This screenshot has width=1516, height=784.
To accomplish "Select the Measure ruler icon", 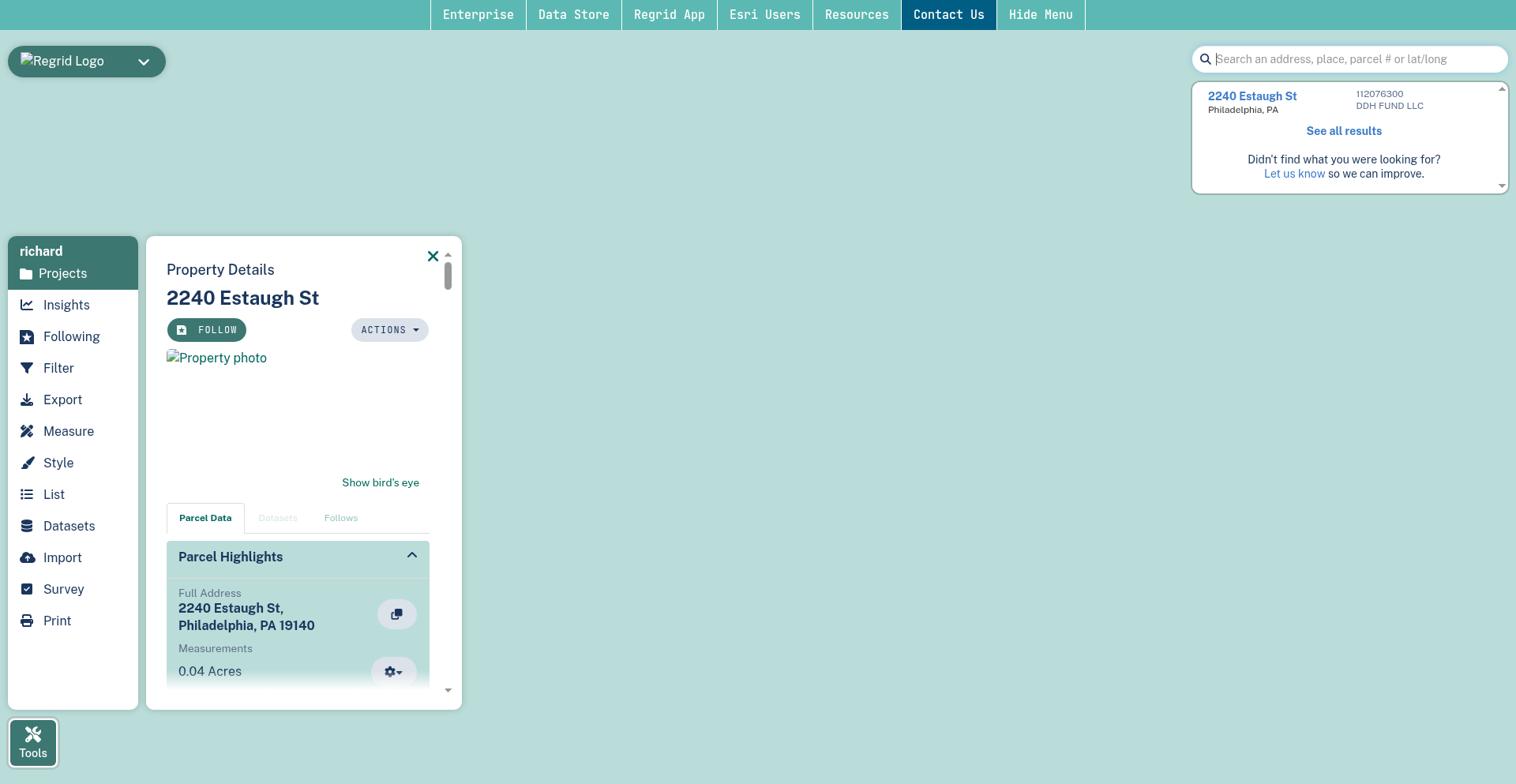I will point(27,431).
